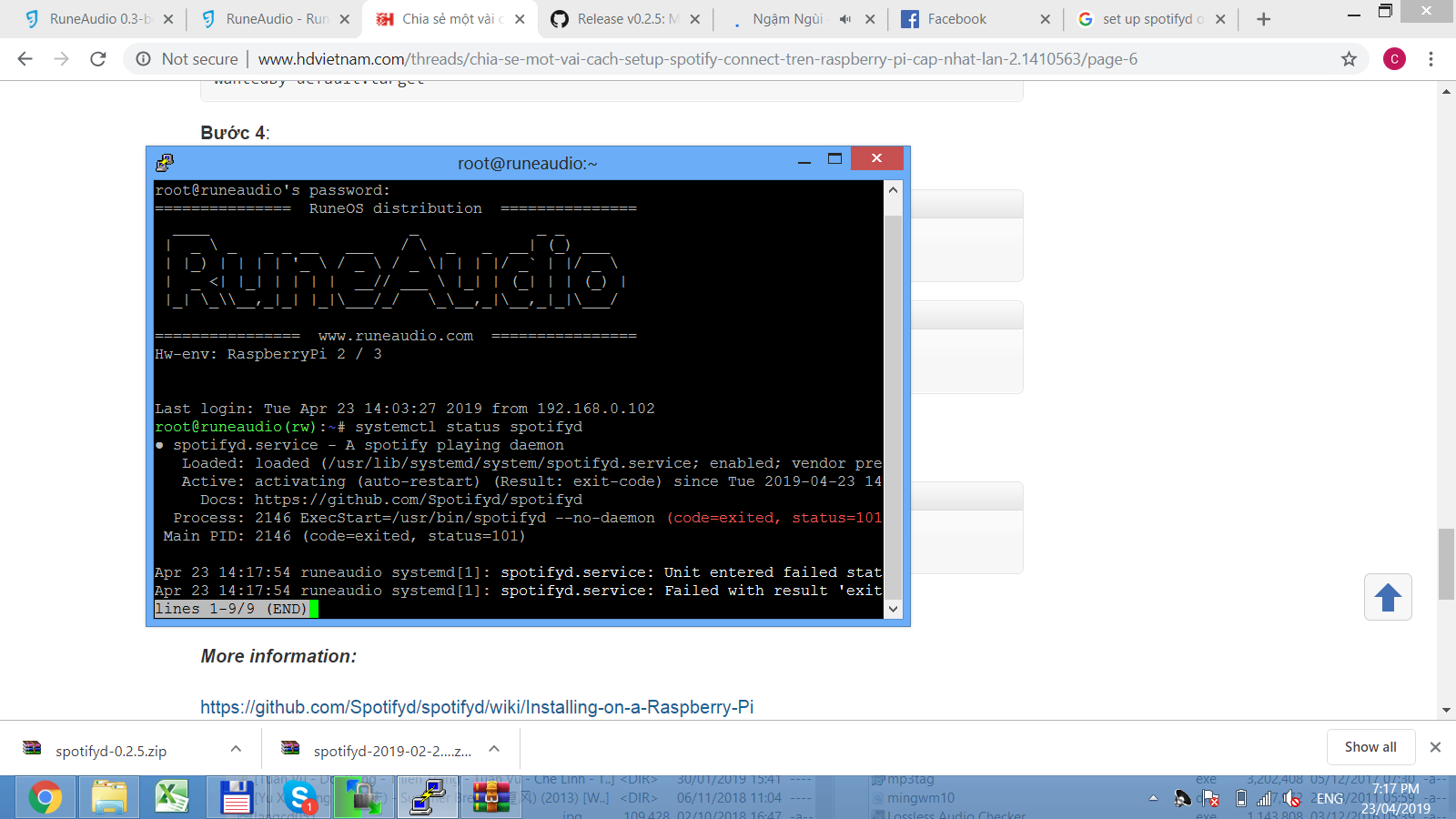Open a new browser tab

(1263, 19)
